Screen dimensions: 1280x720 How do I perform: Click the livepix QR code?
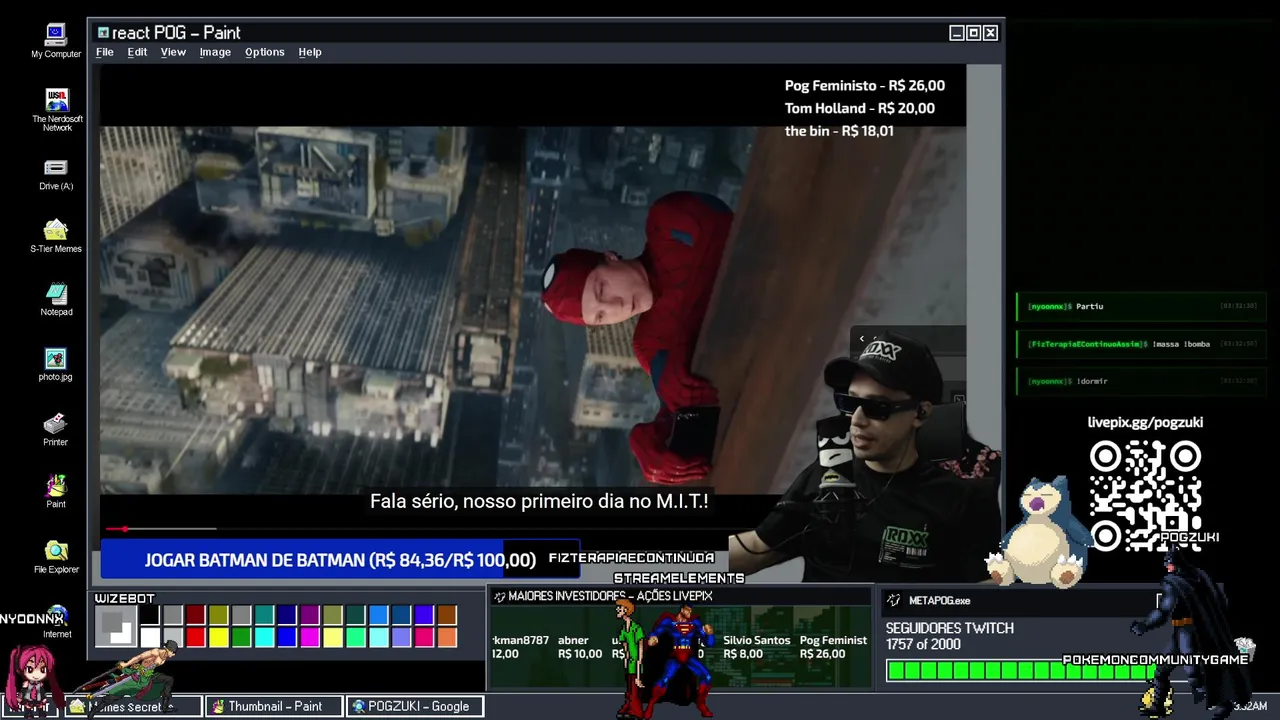[1145, 496]
